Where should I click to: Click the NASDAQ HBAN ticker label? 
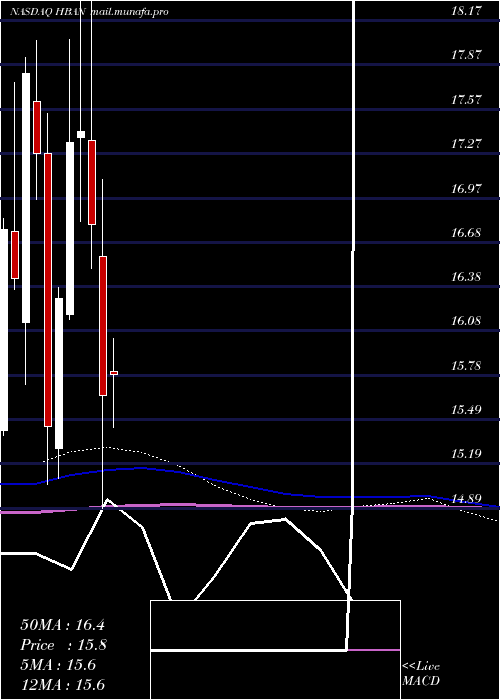(49, 12)
